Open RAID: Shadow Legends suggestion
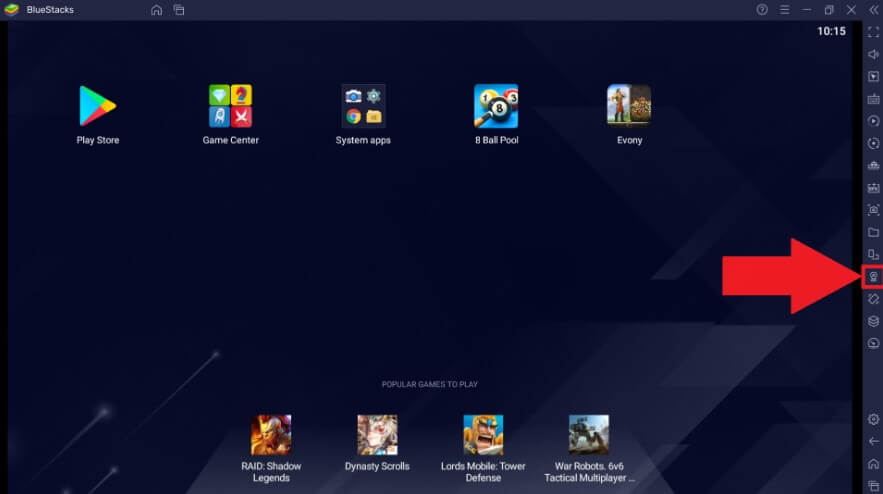 [x=271, y=435]
